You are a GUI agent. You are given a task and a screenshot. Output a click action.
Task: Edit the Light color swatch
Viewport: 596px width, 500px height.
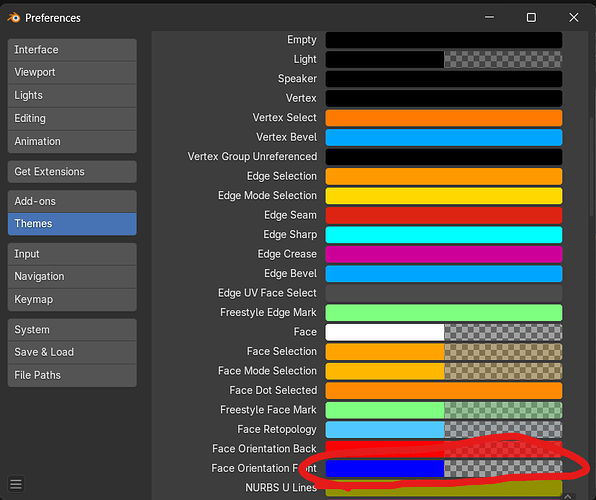pyautogui.click(x=444, y=59)
